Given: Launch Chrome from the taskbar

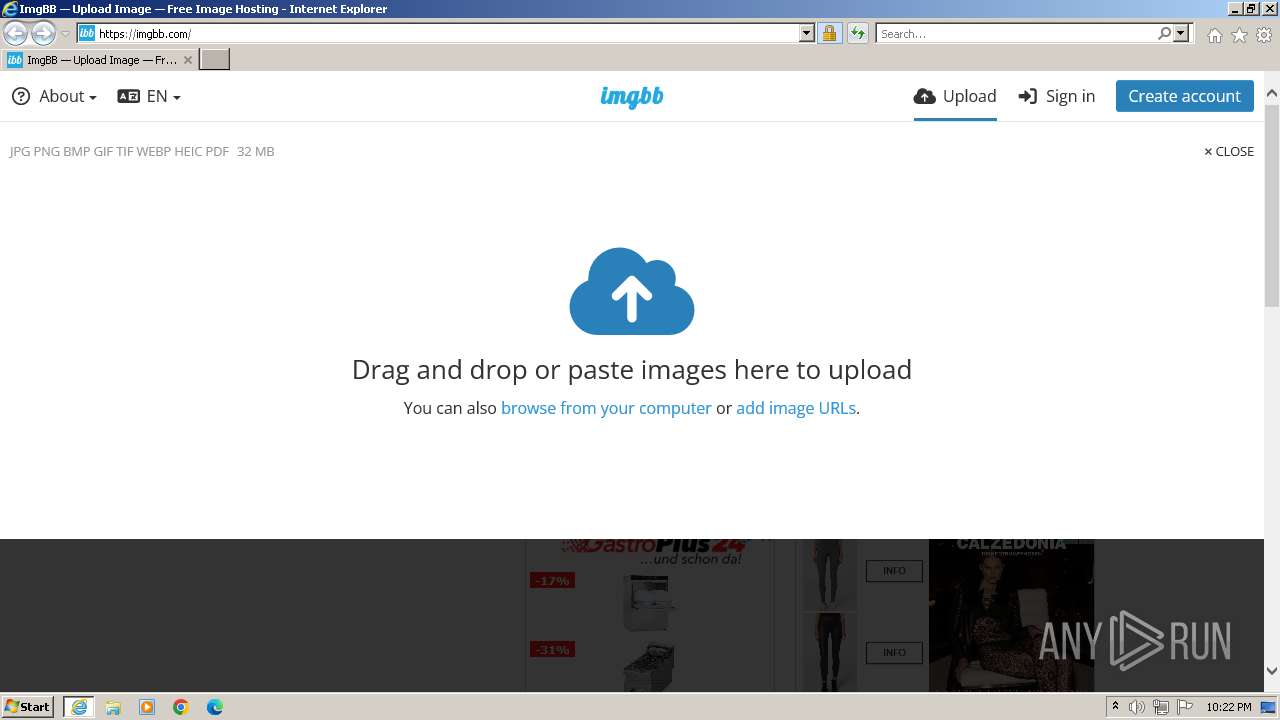Looking at the screenshot, I should [181, 707].
